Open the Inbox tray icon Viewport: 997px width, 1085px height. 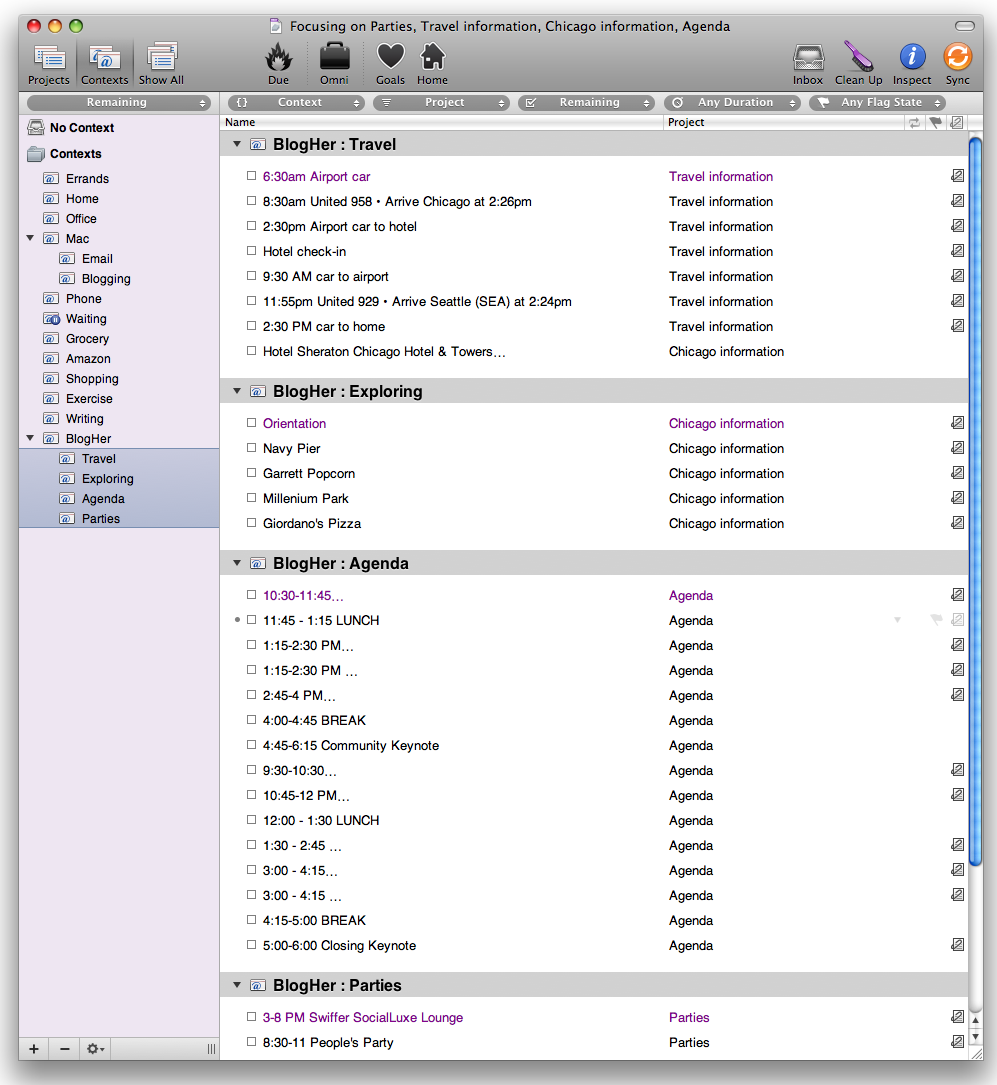click(x=808, y=64)
